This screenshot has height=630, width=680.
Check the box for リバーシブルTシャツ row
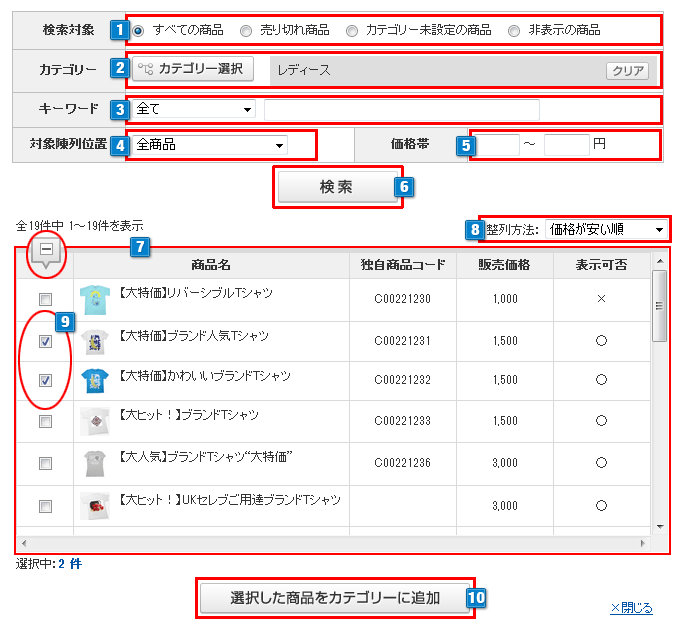[45, 300]
